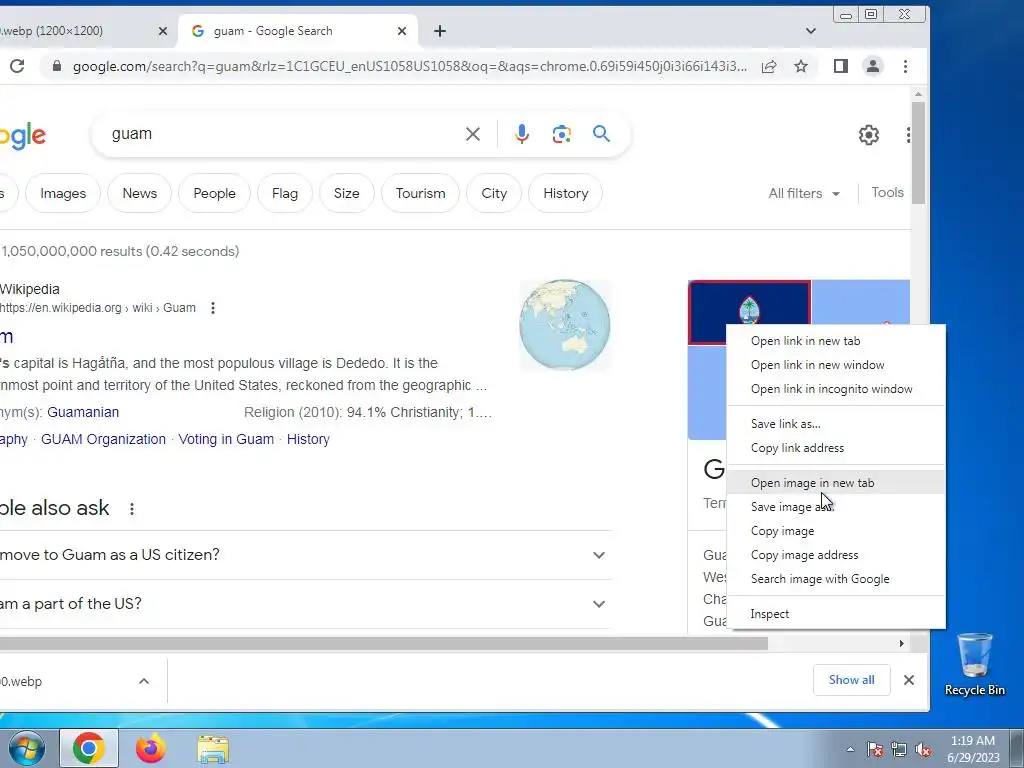Open Google quick settings gear

point(869,135)
